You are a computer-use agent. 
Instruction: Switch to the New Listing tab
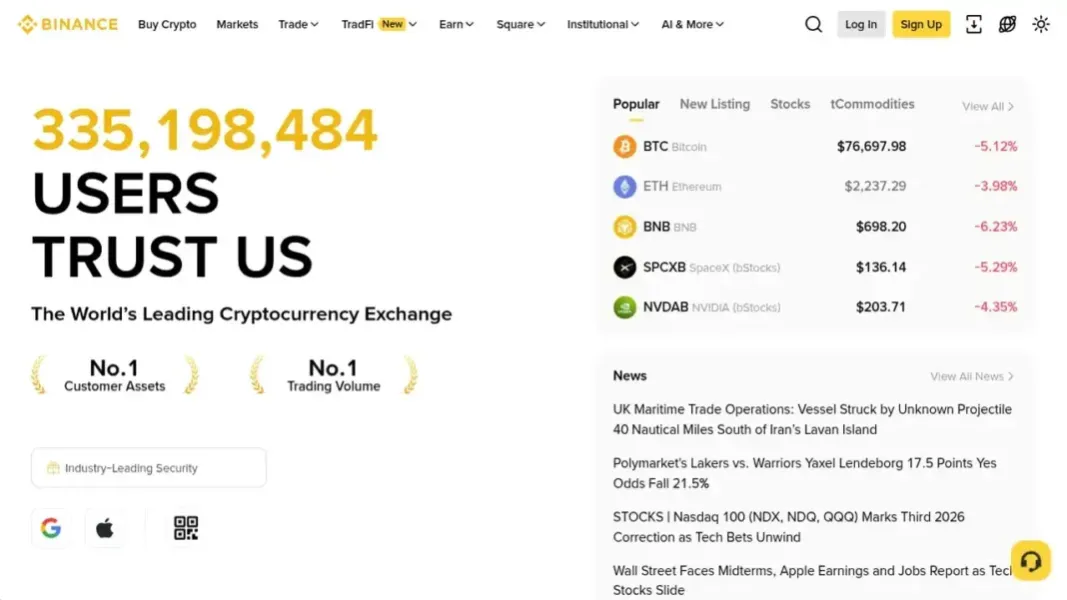(x=715, y=104)
